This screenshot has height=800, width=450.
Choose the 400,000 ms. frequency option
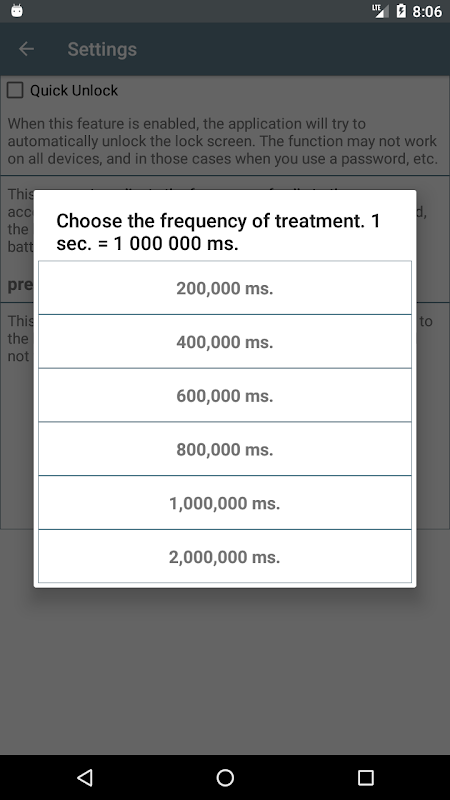(x=225, y=341)
